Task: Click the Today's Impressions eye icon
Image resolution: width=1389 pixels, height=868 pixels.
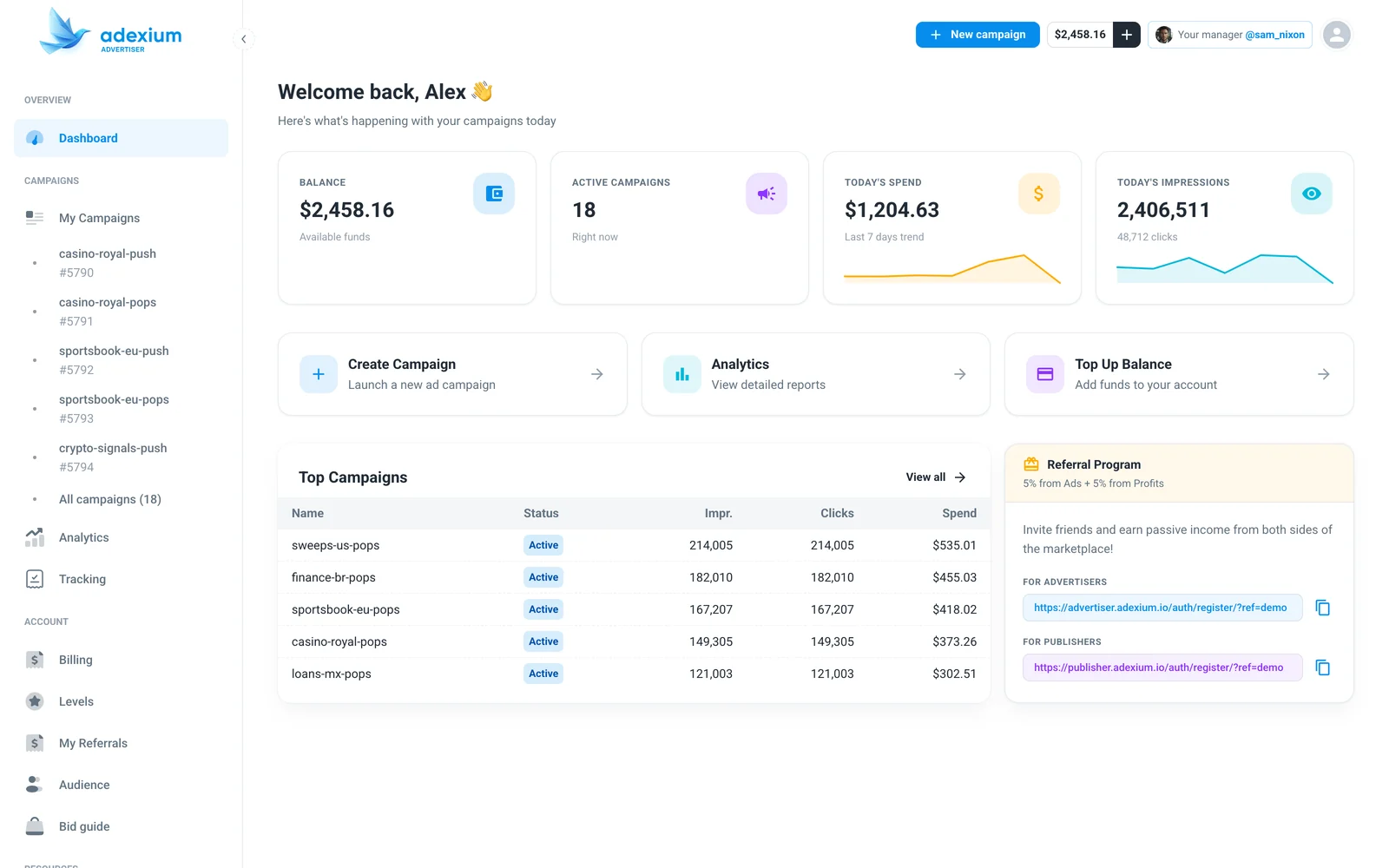Action: pos(1312,194)
